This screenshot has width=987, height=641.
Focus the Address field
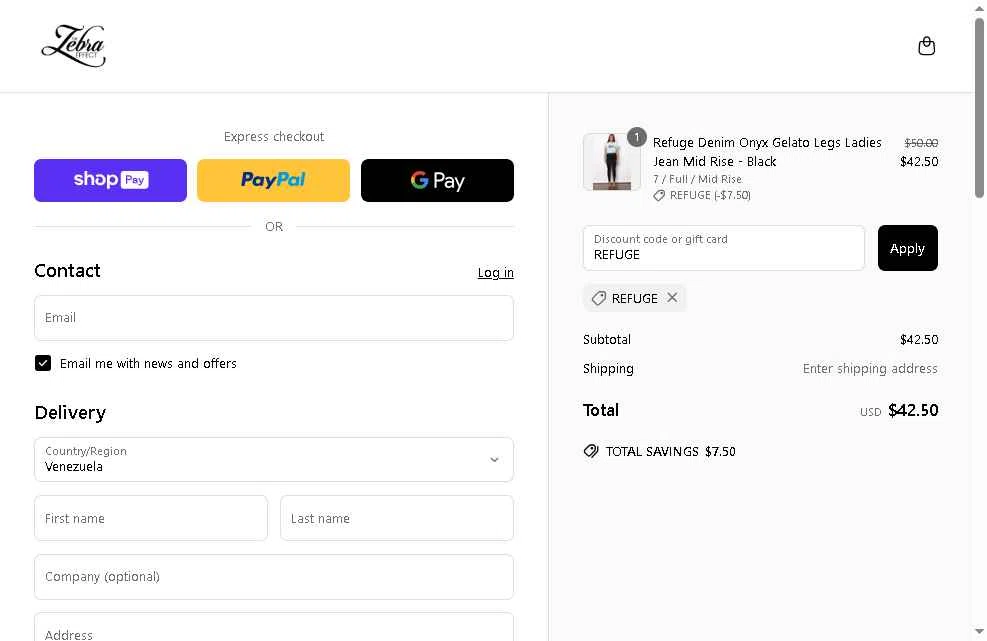274,627
